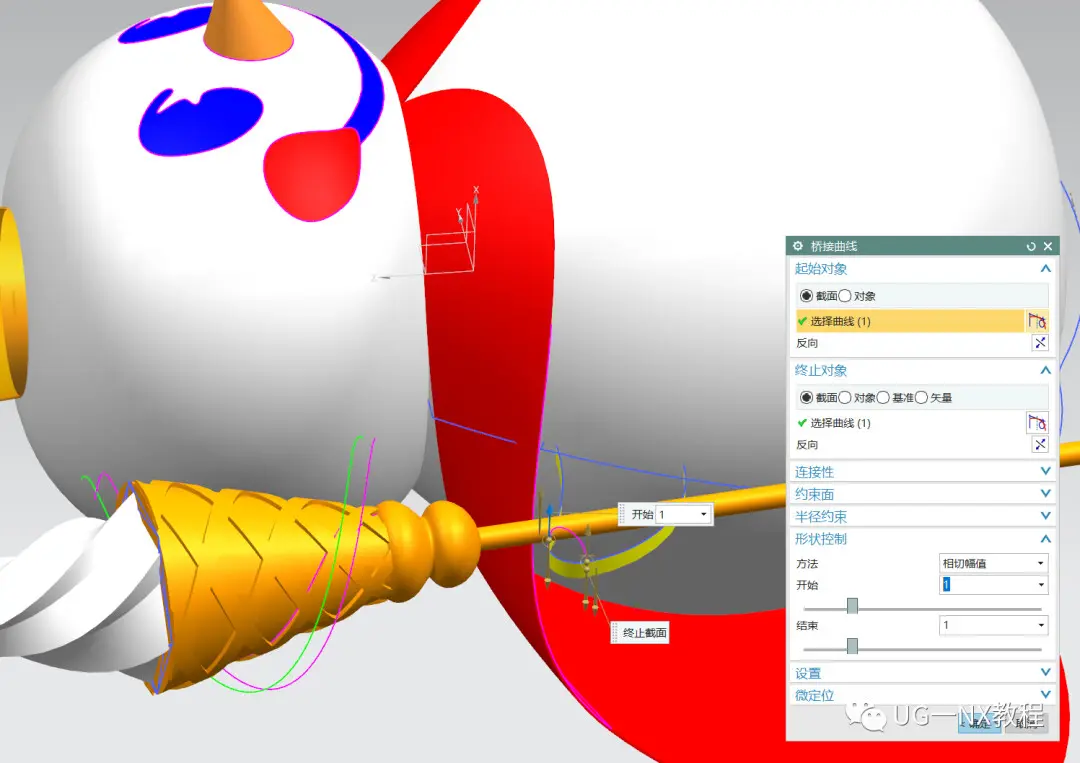The image size is (1080, 763).
Task: Select the 矢量 radio button
Action: point(922,397)
